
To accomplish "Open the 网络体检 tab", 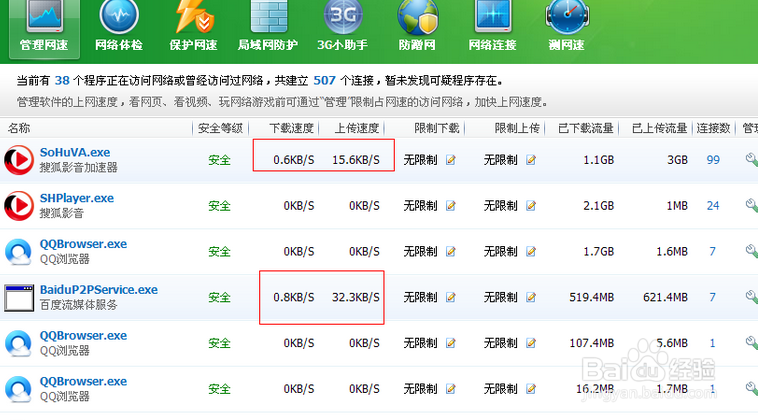I will click(x=118, y=27).
